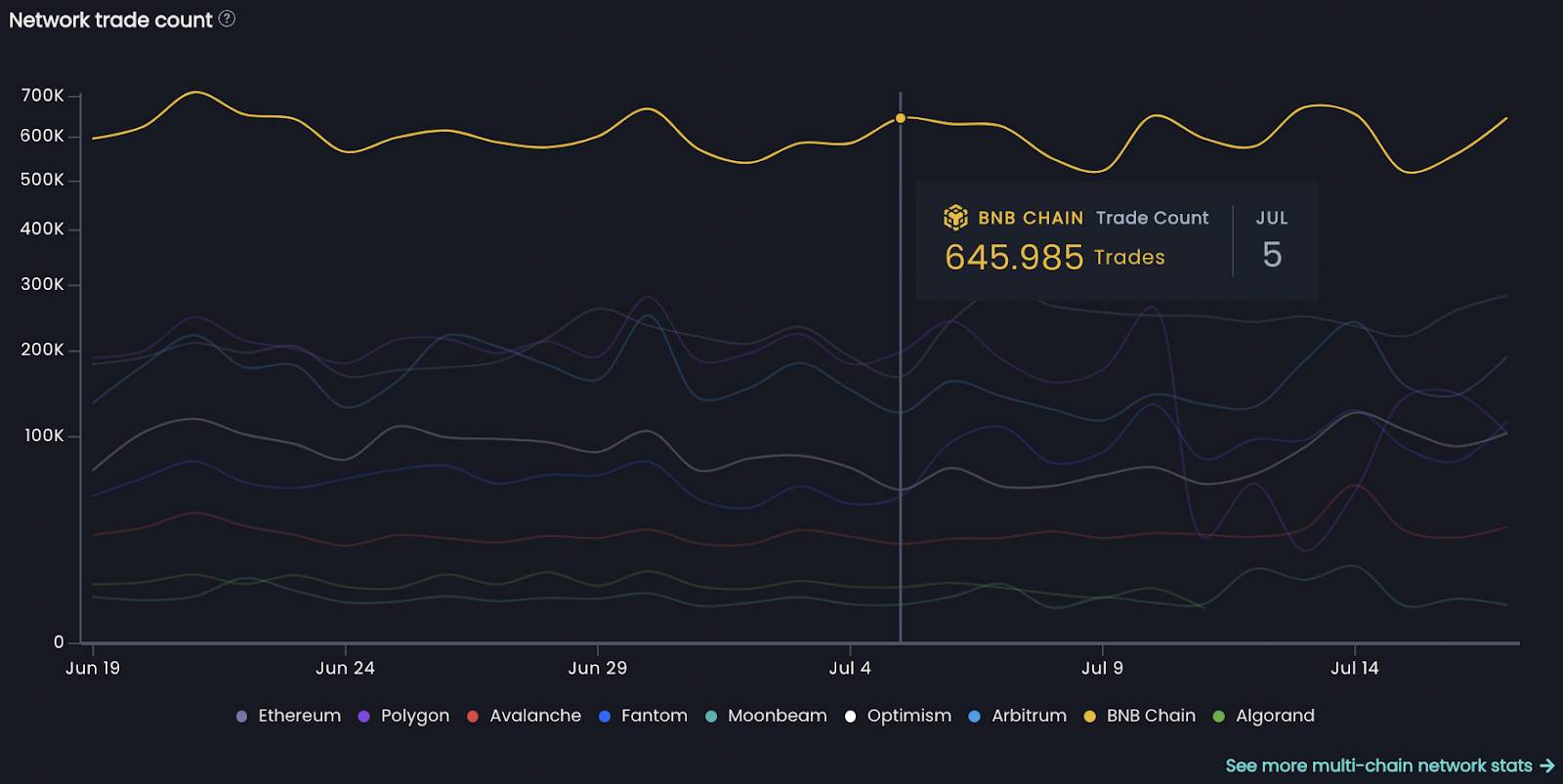This screenshot has width=1563, height=784.
Task: Click the JUL 5 date in tooltip
Action: [1272, 239]
